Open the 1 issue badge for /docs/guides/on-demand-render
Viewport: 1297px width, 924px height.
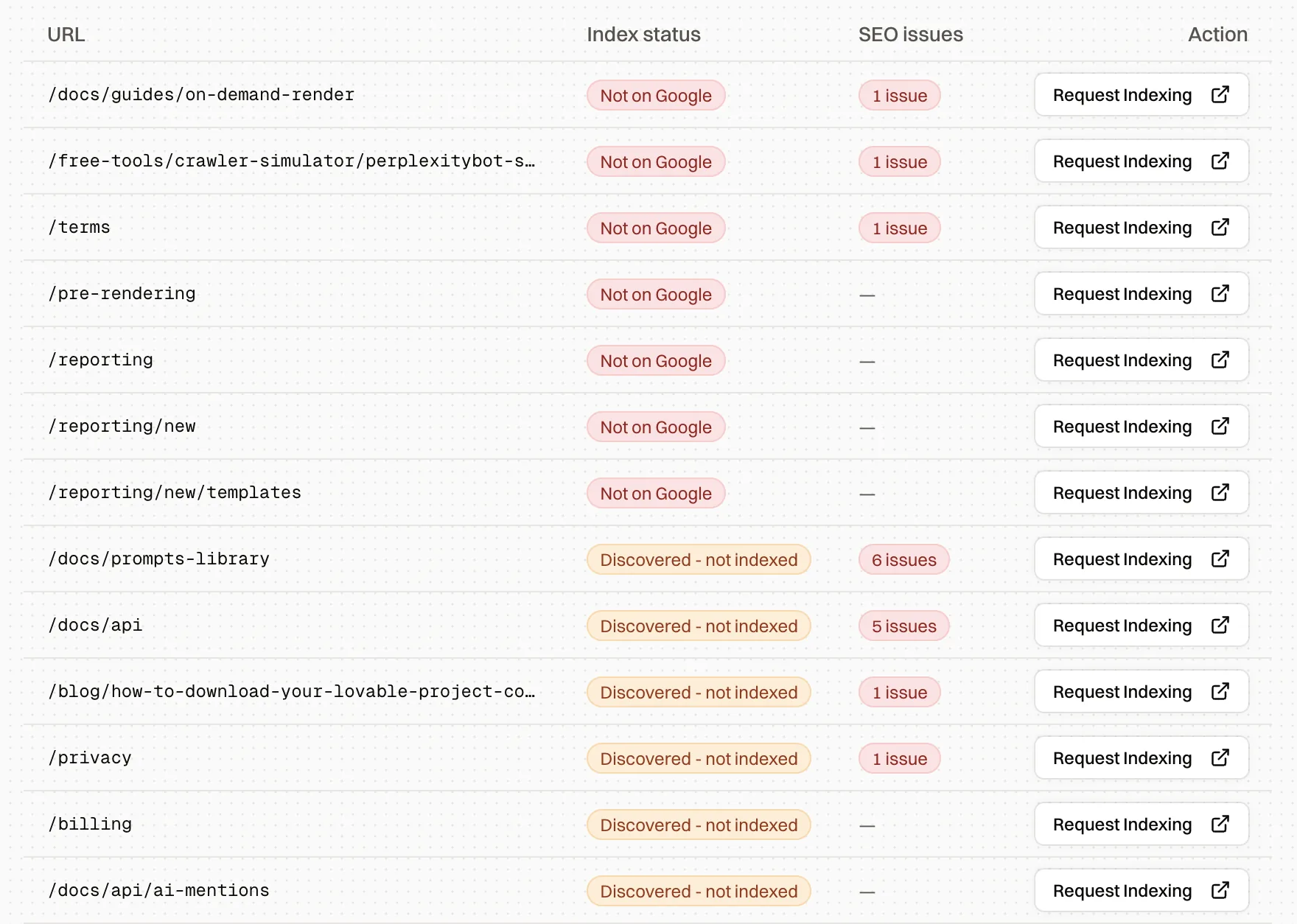[900, 96]
